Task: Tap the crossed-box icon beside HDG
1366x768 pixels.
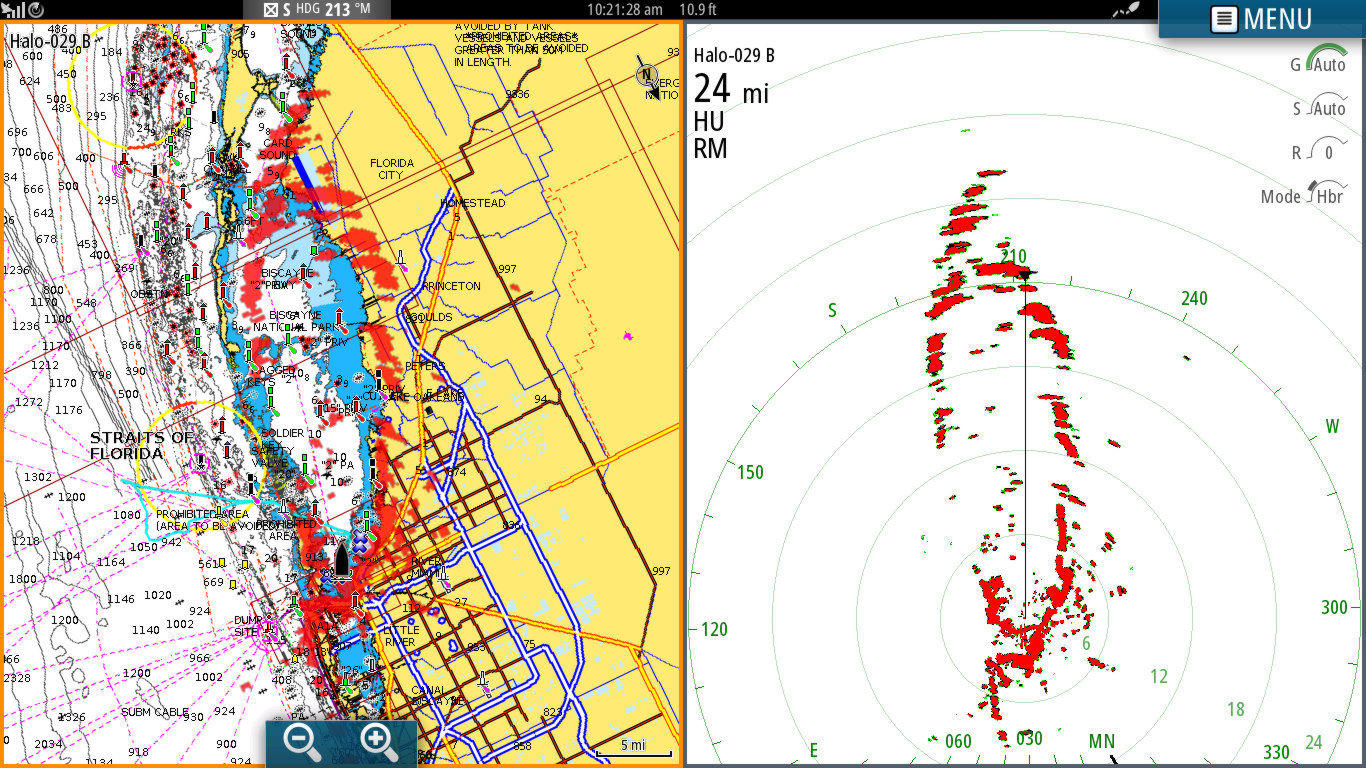Action: [x=270, y=9]
